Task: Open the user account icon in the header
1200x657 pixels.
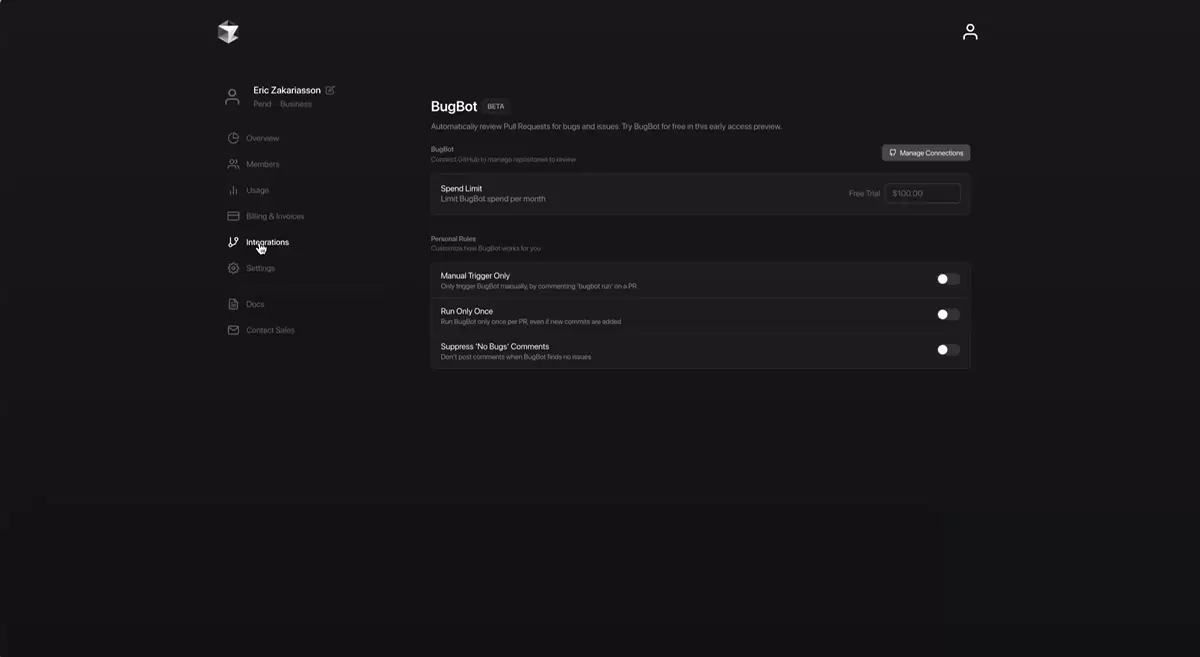Action: point(970,32)
